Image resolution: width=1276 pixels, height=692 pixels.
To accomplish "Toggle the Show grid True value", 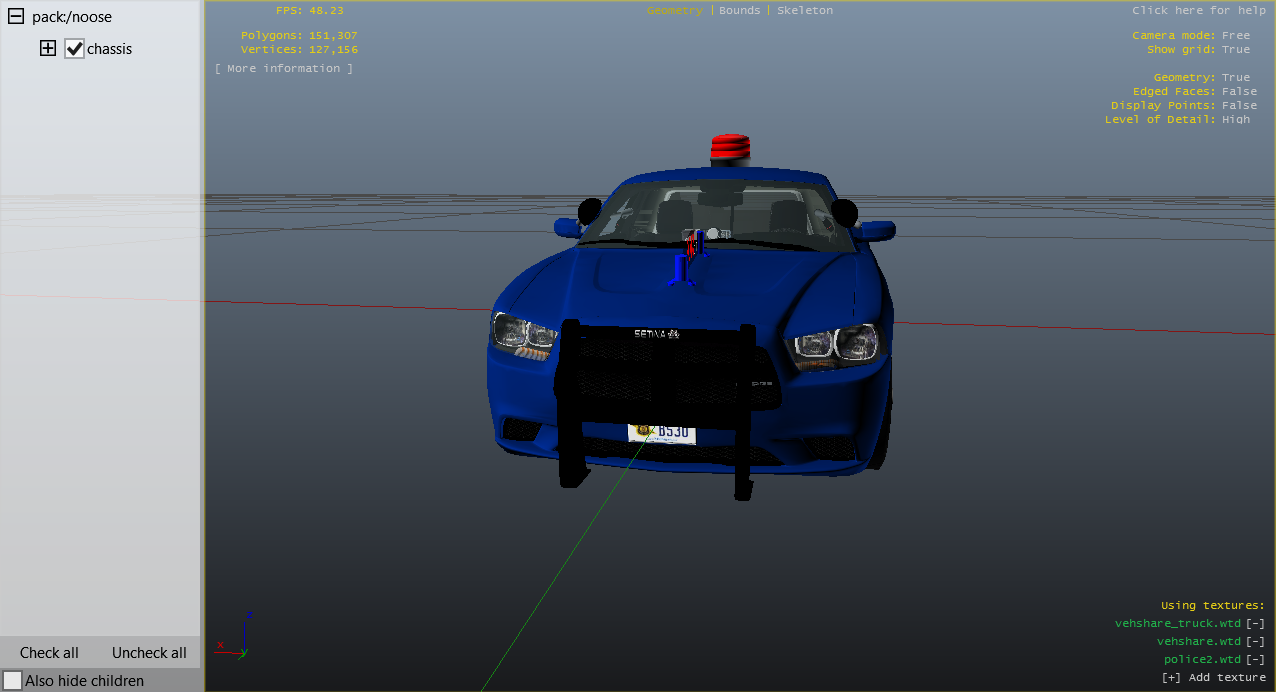I will coord(1235,49).
